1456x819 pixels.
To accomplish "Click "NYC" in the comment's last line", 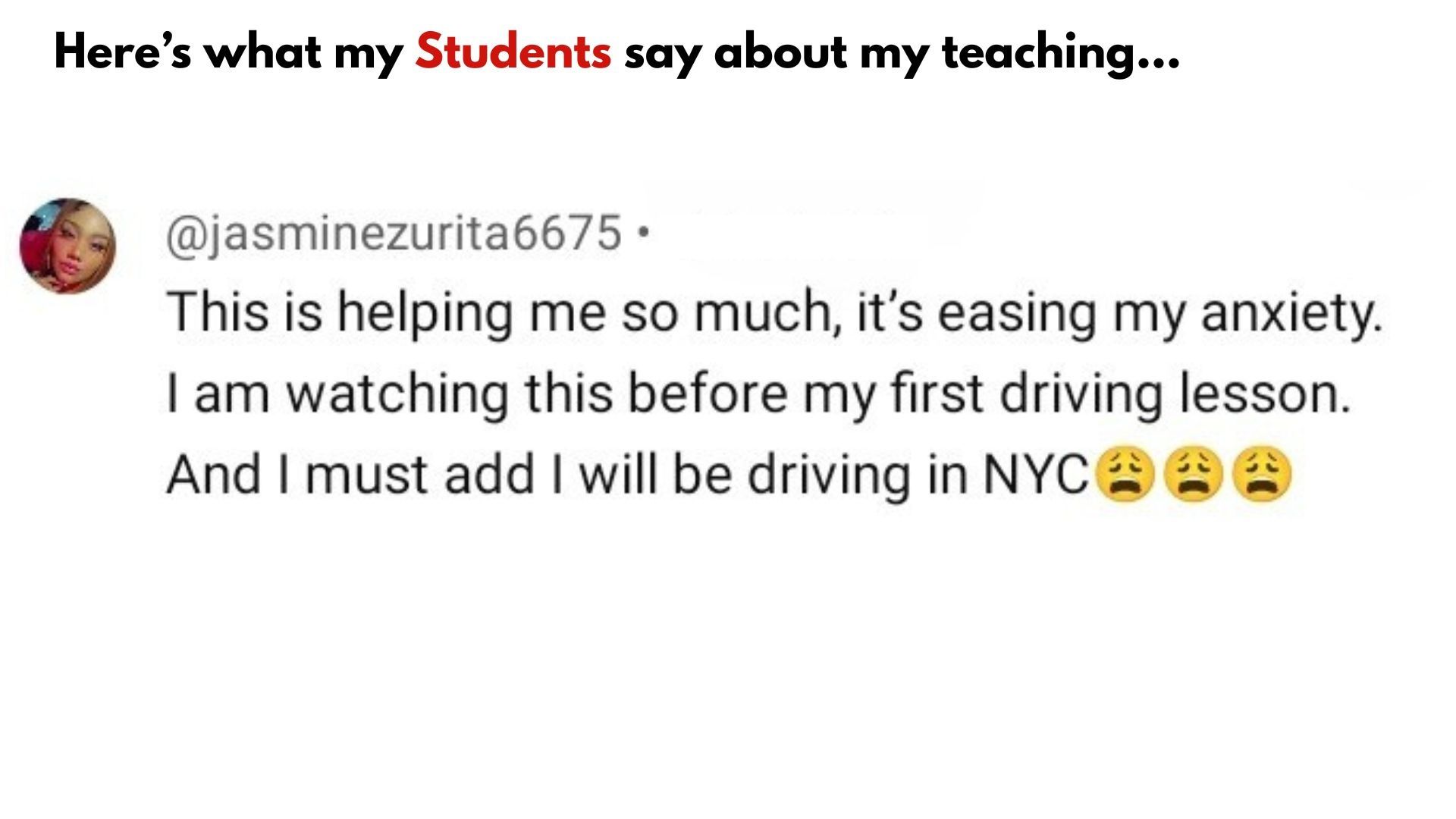I will [x=1036, y=475].
